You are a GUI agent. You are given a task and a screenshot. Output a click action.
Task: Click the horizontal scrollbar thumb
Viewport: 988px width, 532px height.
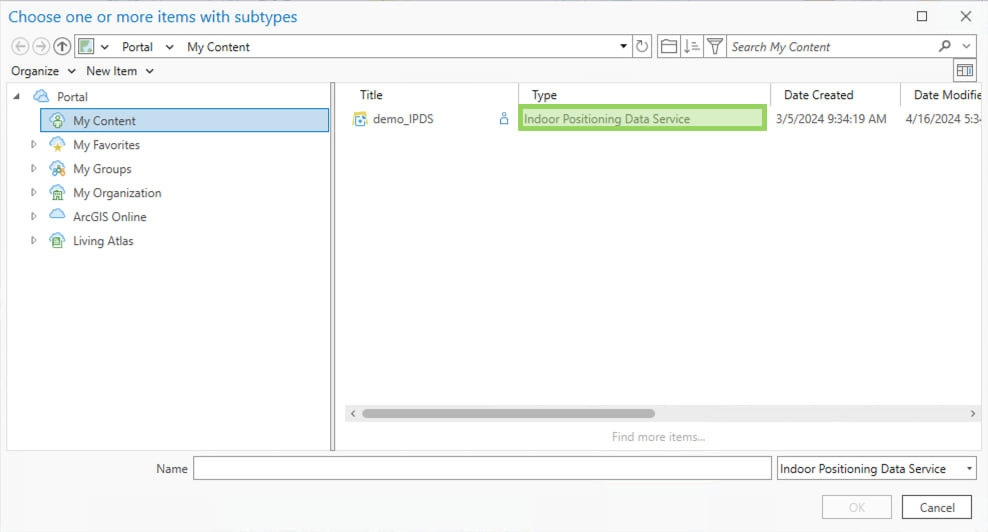point(508,413)
